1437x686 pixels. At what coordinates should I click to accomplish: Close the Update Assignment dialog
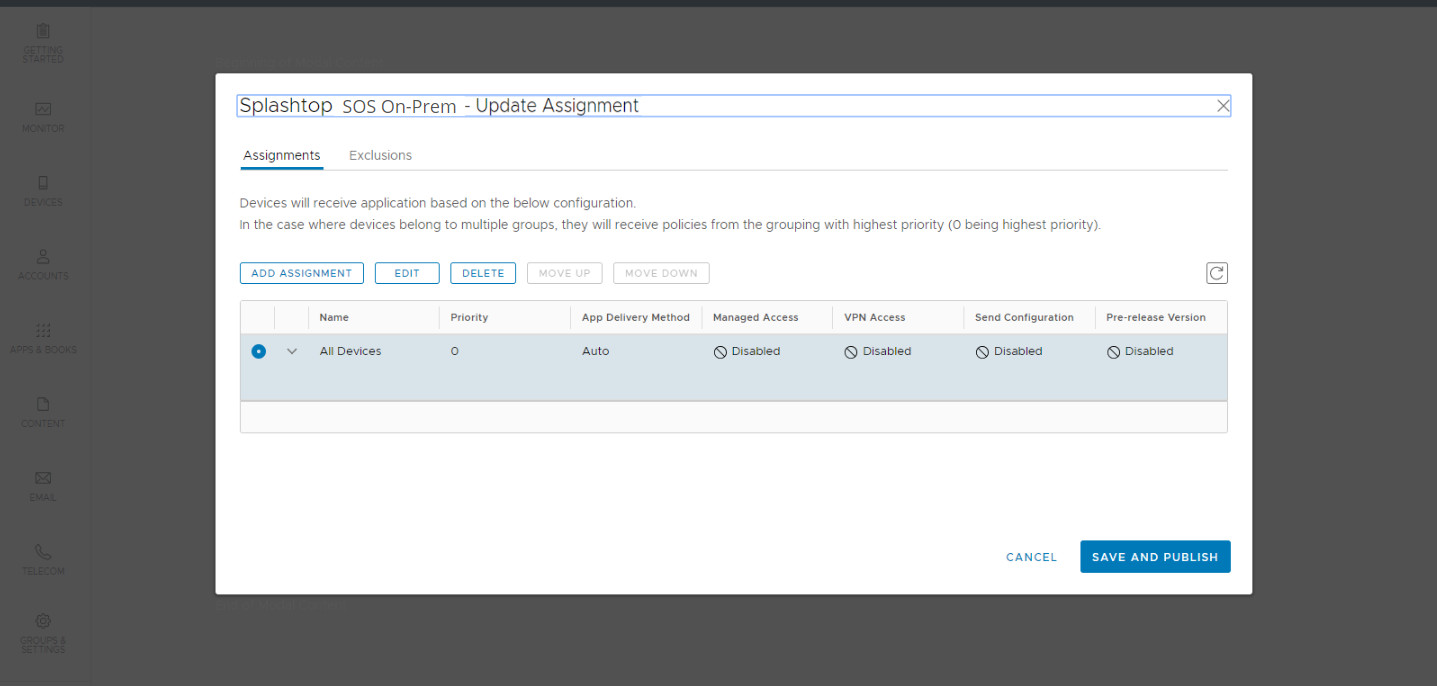click(x=1223, y=106)
